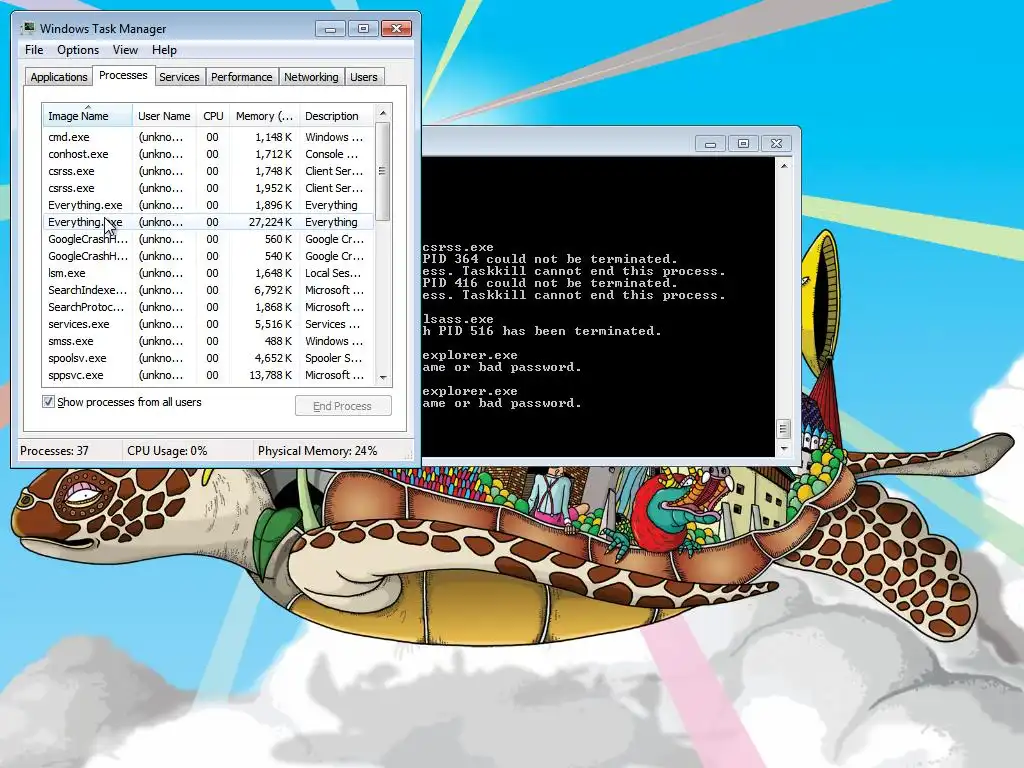This screenshot has height=768, width=1024.
Task: Click the 13,788 K memory value
Action: click(270, 375)
